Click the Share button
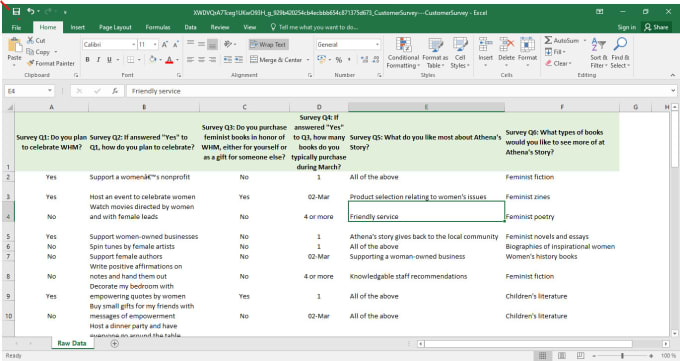680x361 pixels. click(656, 27)
